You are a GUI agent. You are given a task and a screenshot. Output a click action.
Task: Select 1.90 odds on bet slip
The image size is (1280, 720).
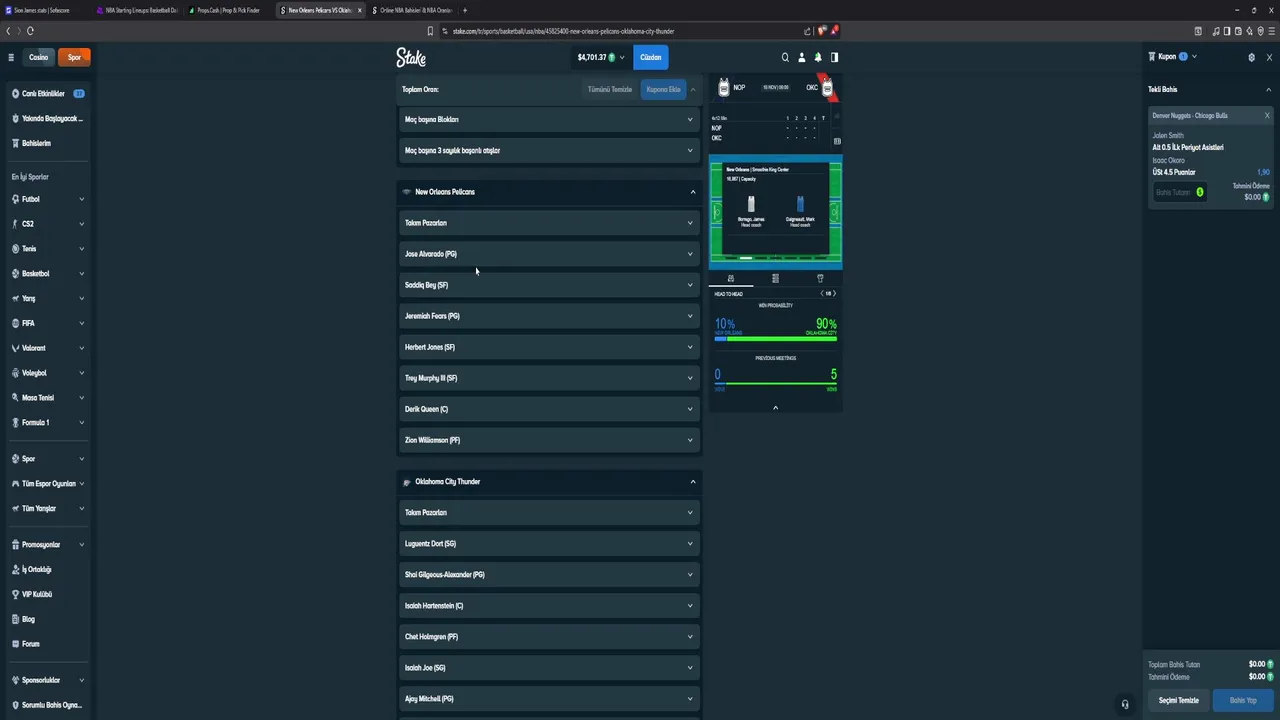[x=1263, y=172]
